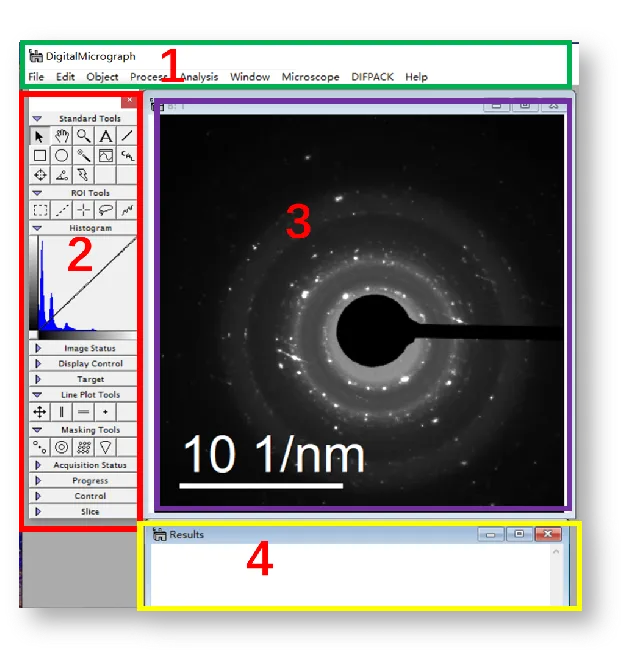
Task: Click the histogram grayscale gradient bar
Action: 85,335
